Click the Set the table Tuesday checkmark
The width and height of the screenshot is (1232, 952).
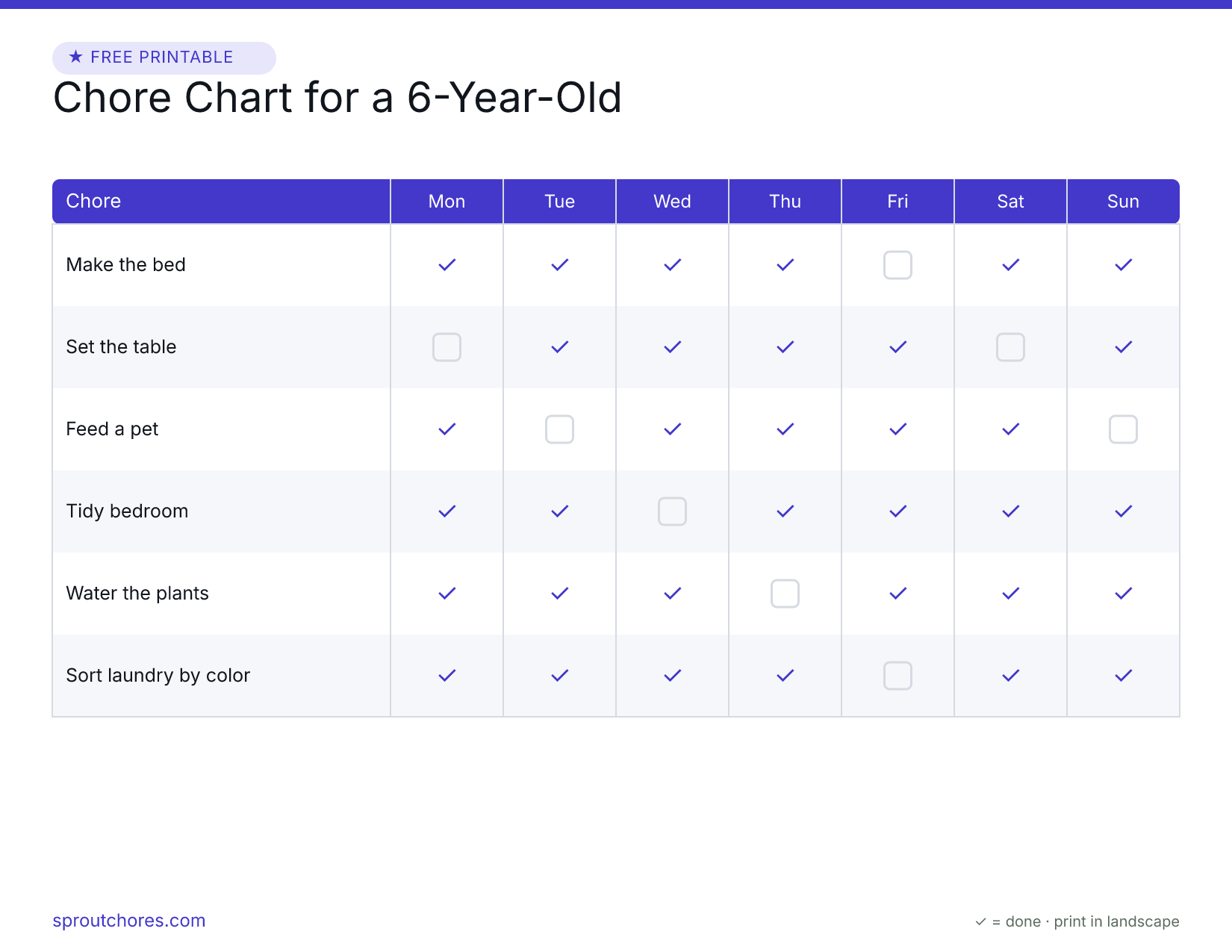[559, 347]
